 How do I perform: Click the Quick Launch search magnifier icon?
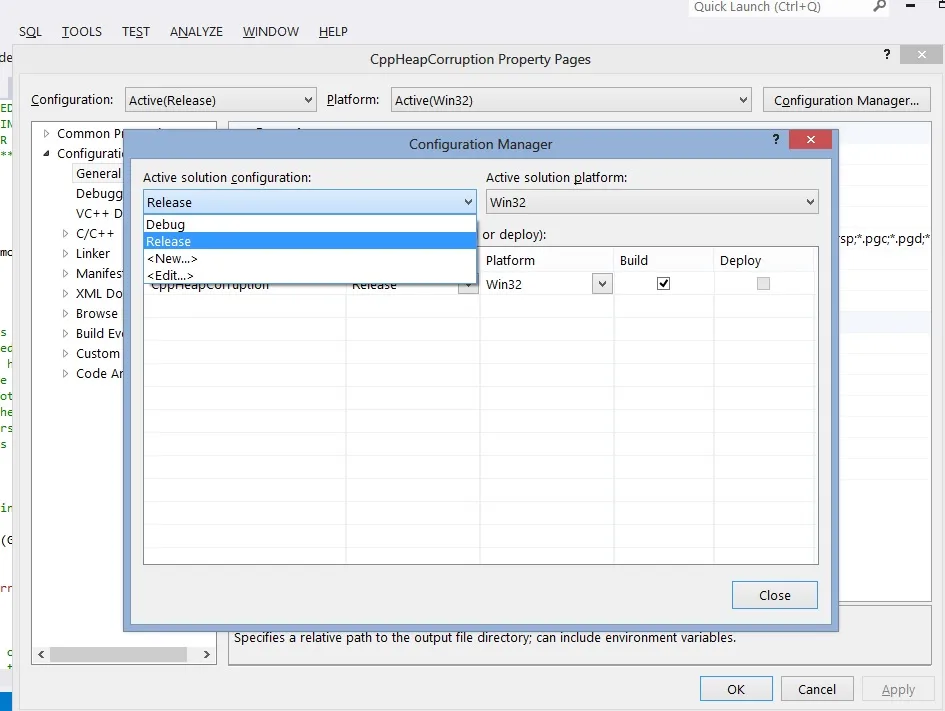click(880, 7)
